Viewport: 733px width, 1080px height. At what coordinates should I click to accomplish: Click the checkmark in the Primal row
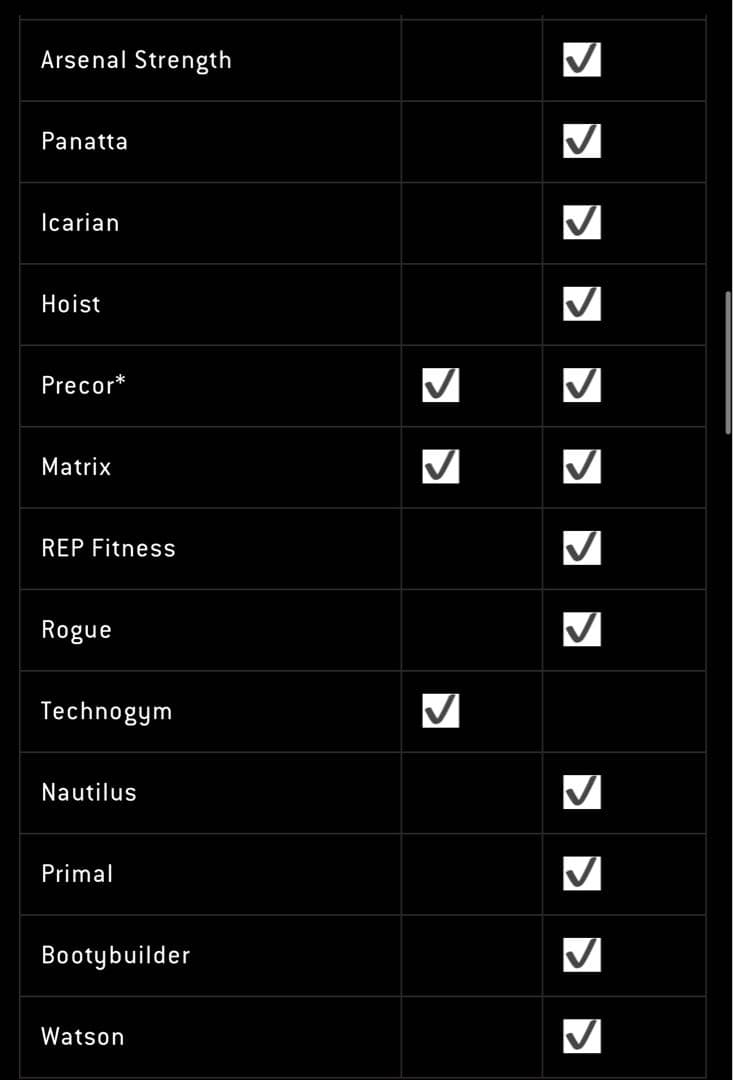pos(582,873)
